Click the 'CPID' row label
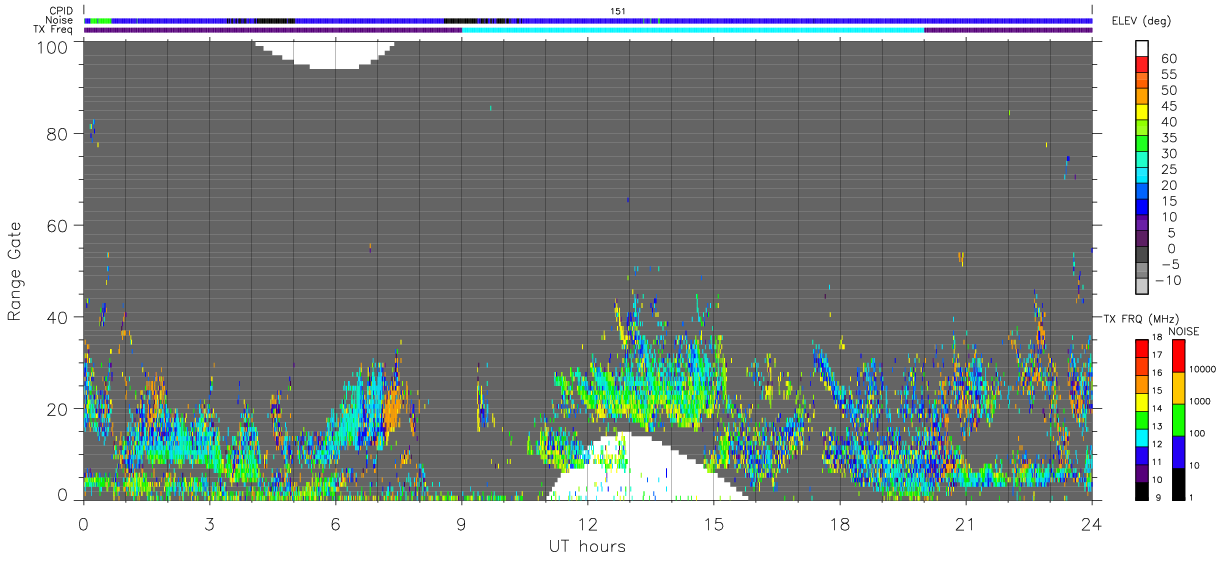Viewport: 1228px width, 567px height. tap(62, 10)
